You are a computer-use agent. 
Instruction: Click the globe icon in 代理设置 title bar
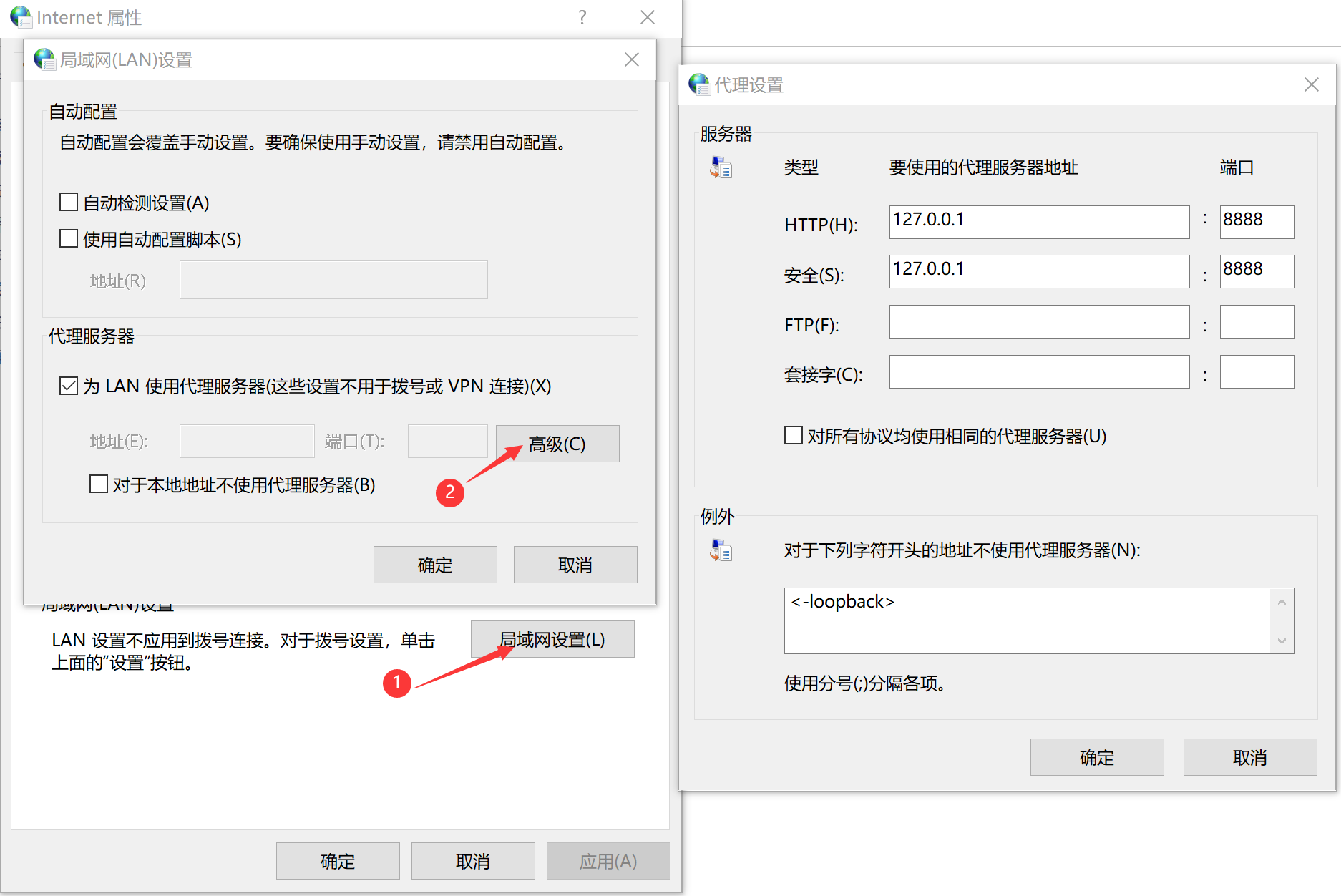699,84
